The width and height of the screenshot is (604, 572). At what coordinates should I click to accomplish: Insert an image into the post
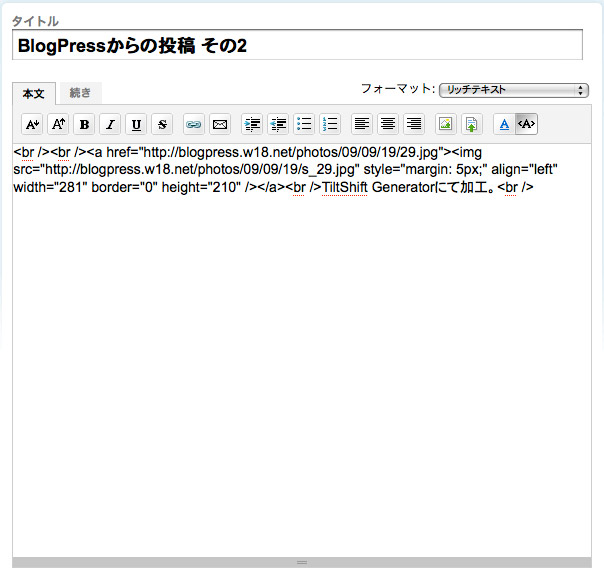[x=446, y=124]
